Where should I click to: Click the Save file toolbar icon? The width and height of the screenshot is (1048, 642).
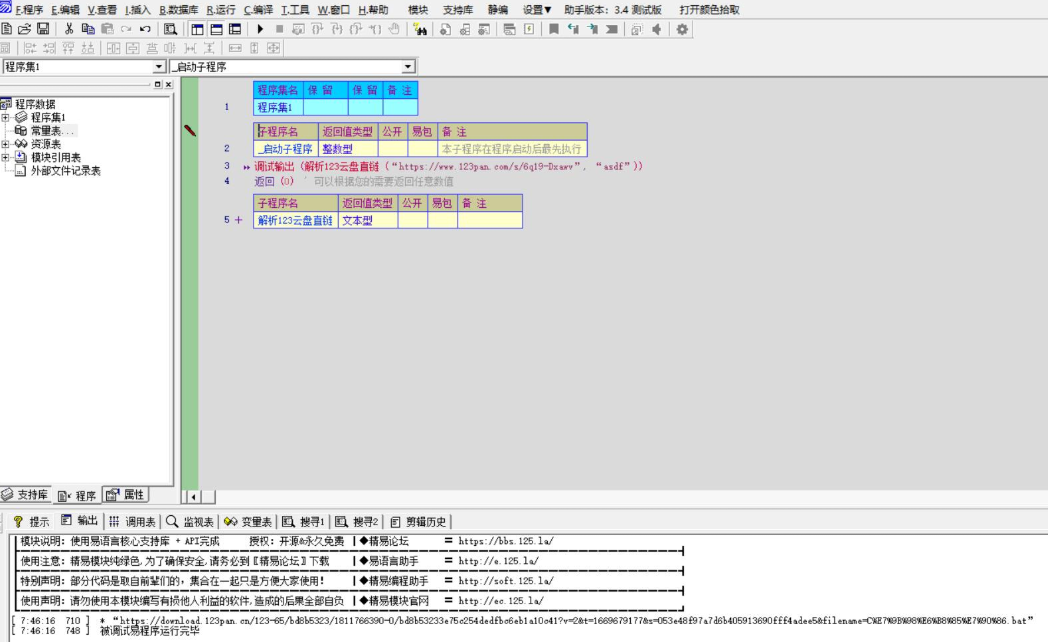click(43, 29)
